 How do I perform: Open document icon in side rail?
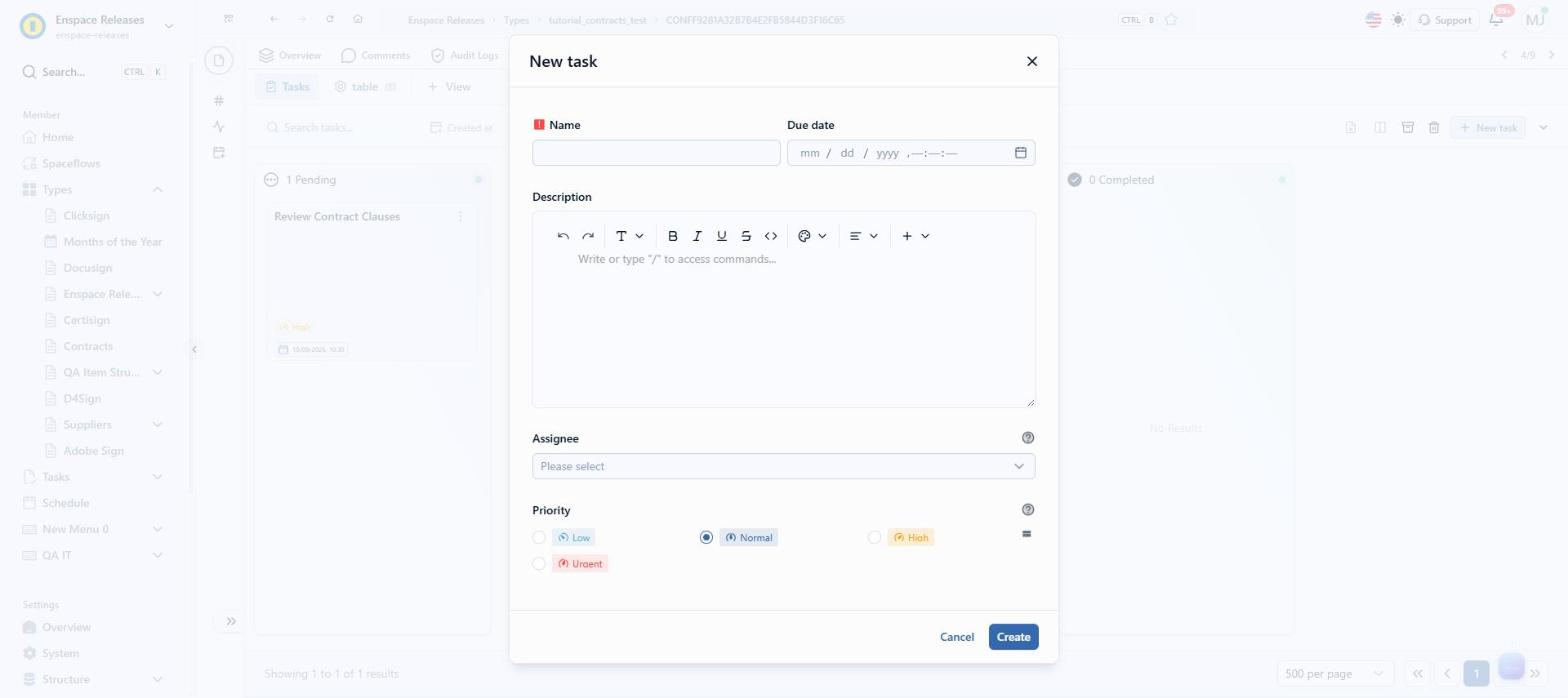tap(219, 61)
